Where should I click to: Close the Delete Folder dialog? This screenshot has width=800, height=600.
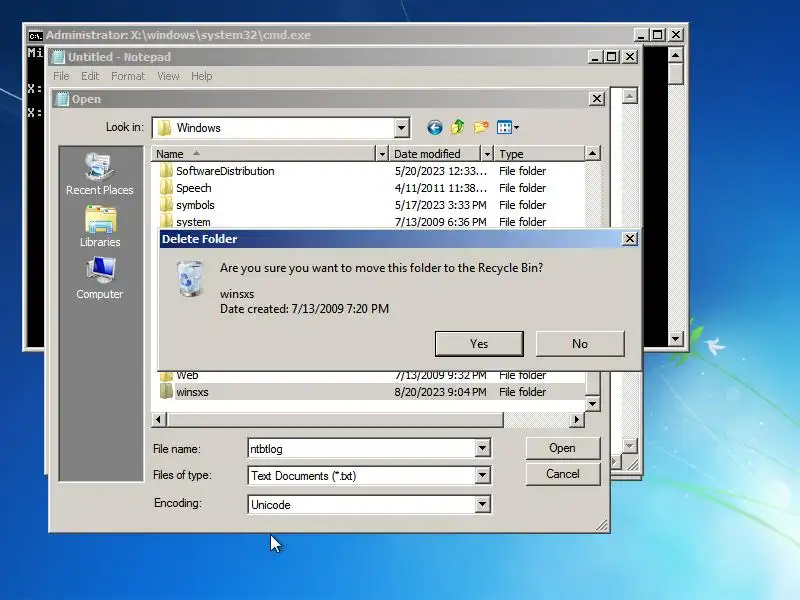630,239
